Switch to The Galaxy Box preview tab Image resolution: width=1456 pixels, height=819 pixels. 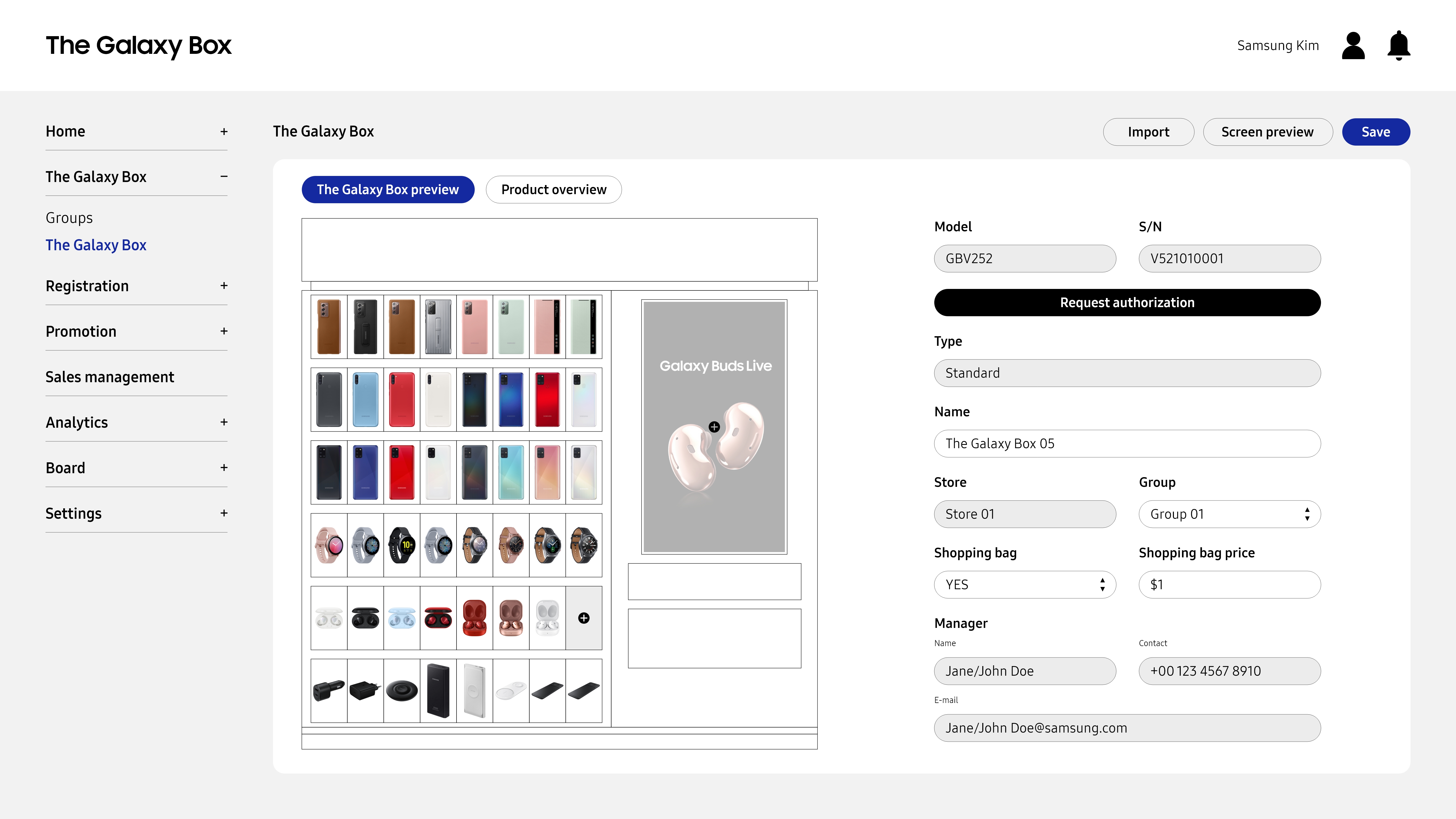(x=388, y=189)
